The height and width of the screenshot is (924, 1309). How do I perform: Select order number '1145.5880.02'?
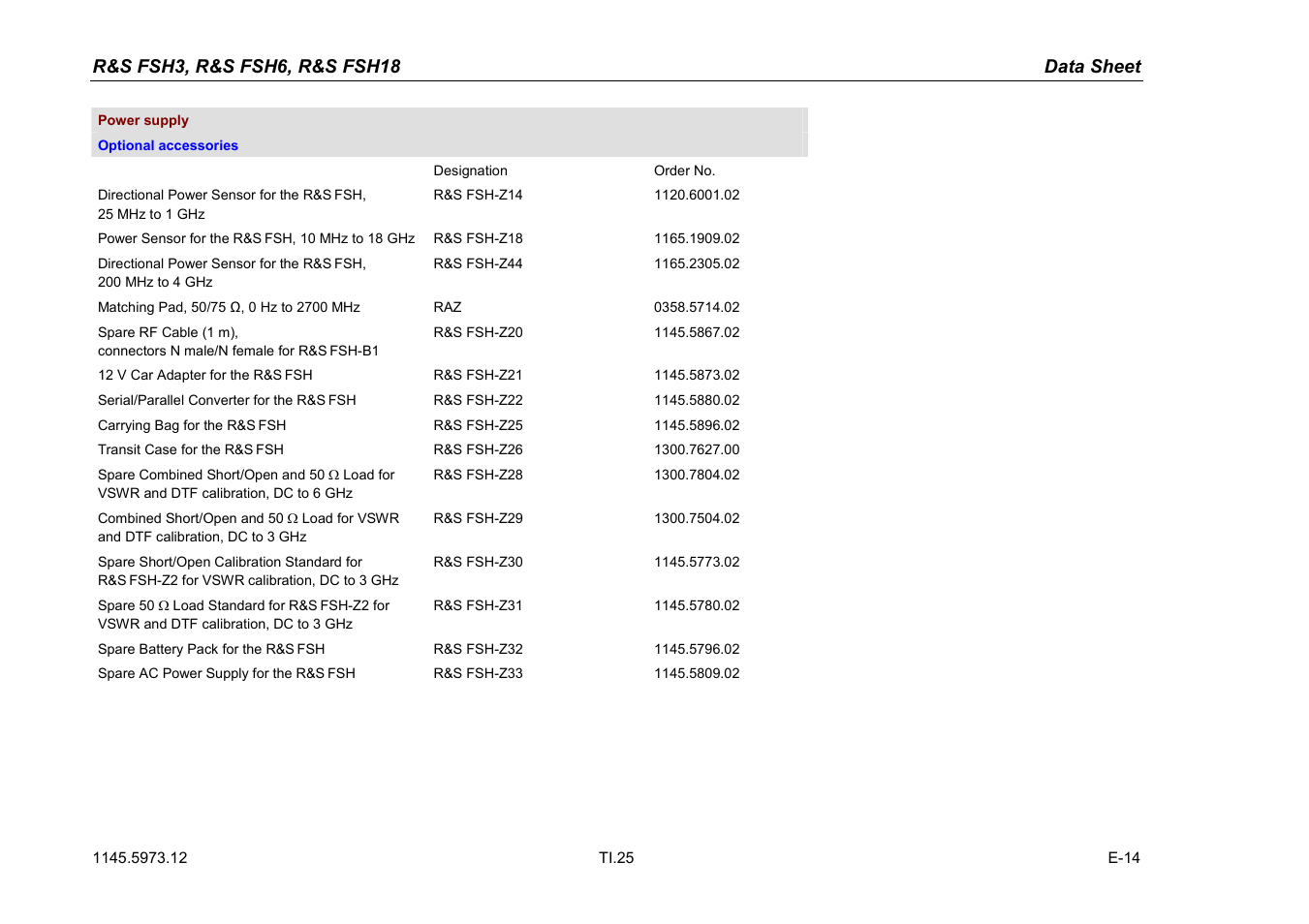click(x=697, y=400)
